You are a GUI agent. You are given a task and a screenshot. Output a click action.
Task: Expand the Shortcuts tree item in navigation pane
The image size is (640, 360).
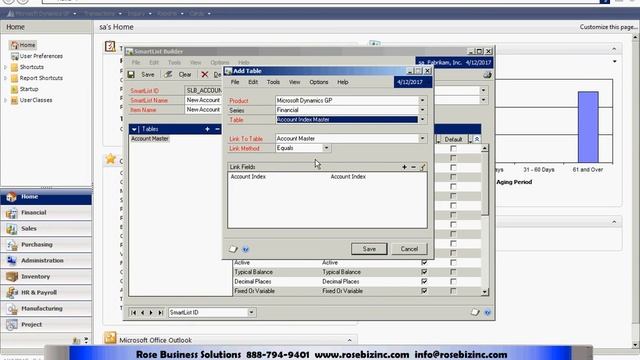point(5,67)
